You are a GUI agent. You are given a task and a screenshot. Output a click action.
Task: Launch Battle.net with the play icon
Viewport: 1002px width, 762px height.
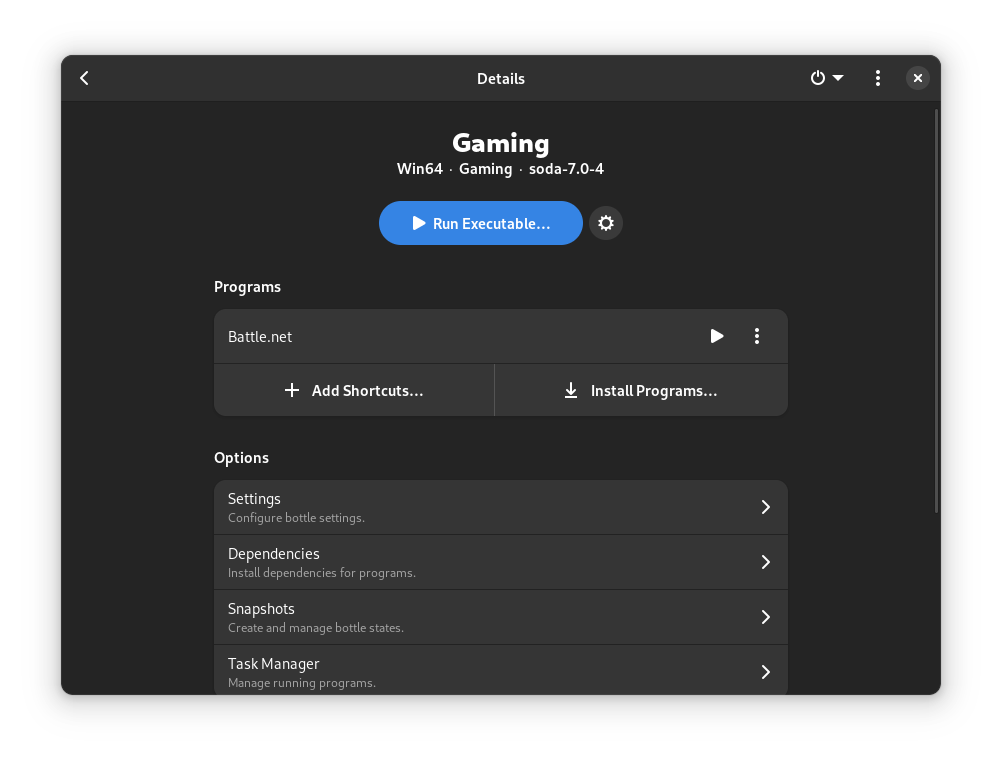click(717, 336)
